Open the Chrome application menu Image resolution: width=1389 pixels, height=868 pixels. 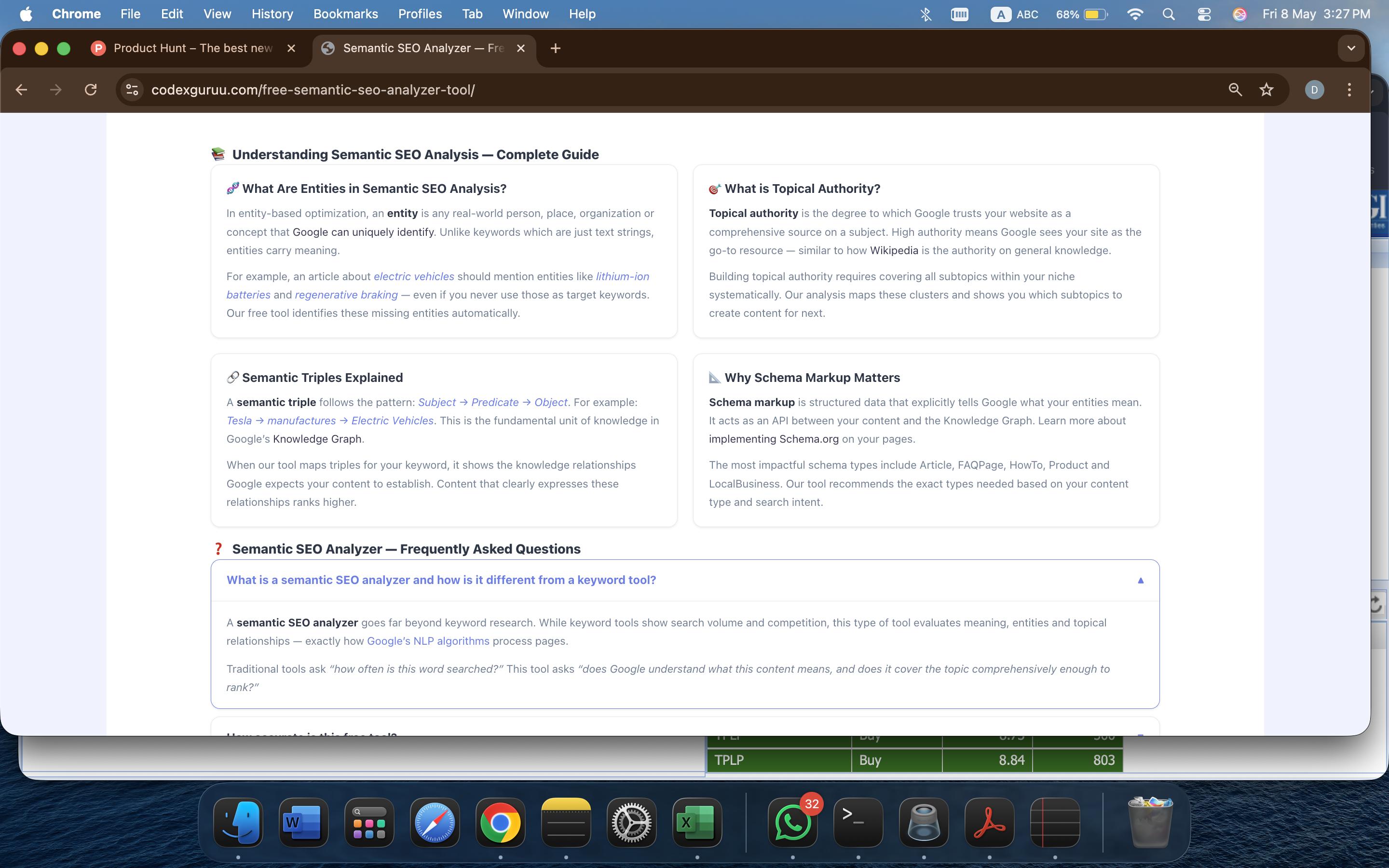tap(76, 14)
